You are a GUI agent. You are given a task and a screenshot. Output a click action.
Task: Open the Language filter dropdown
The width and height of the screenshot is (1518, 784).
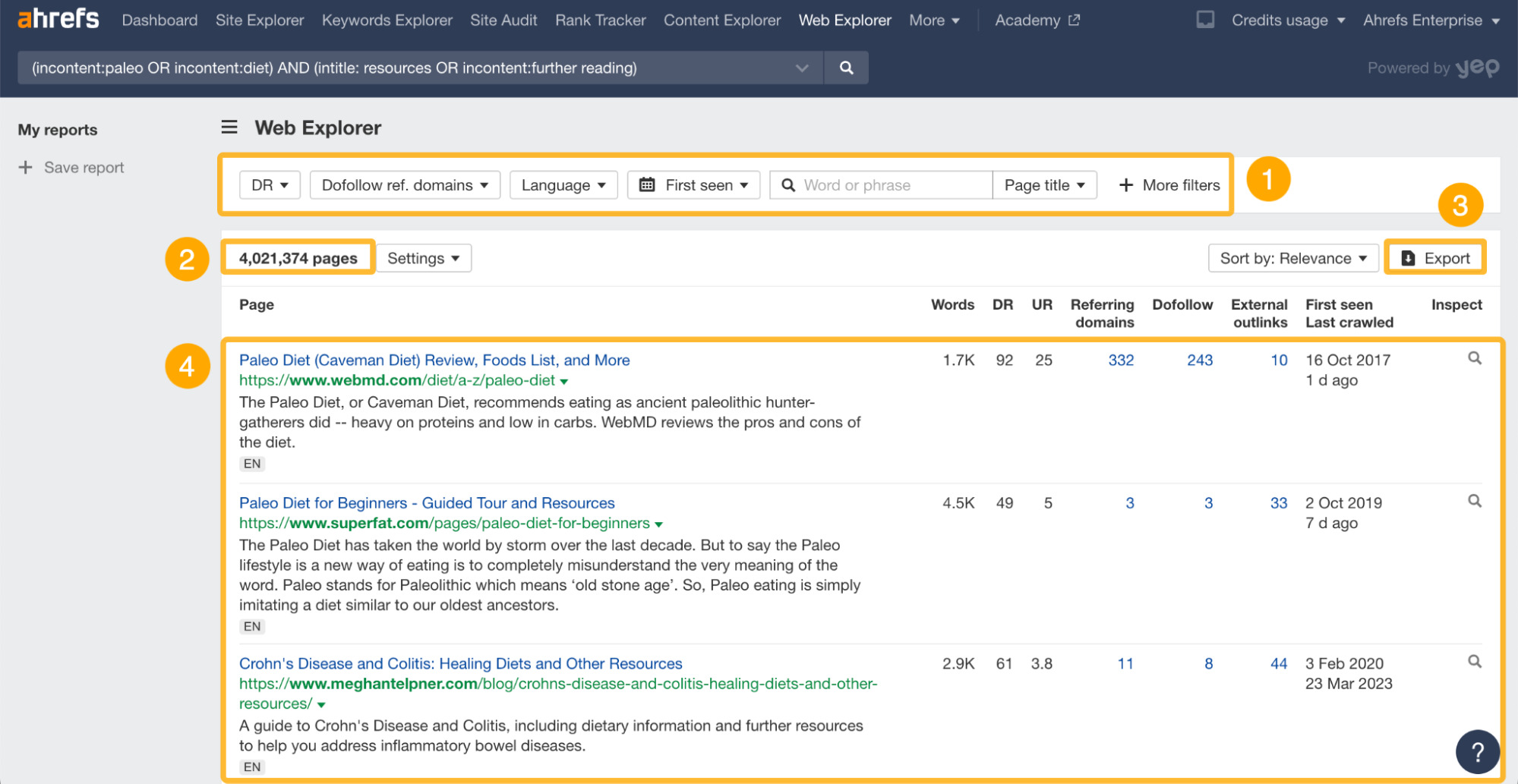[563, 184]
